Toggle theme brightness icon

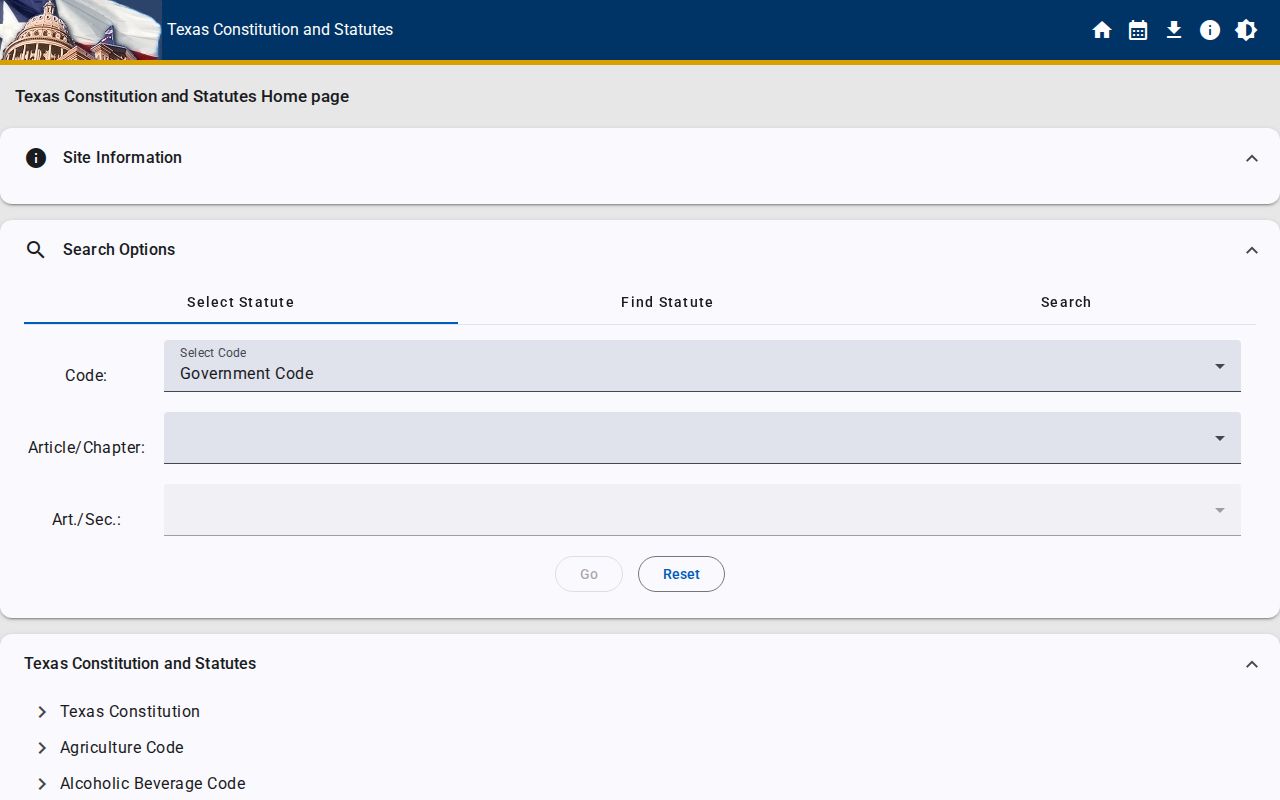click(x=1246, y=30)
